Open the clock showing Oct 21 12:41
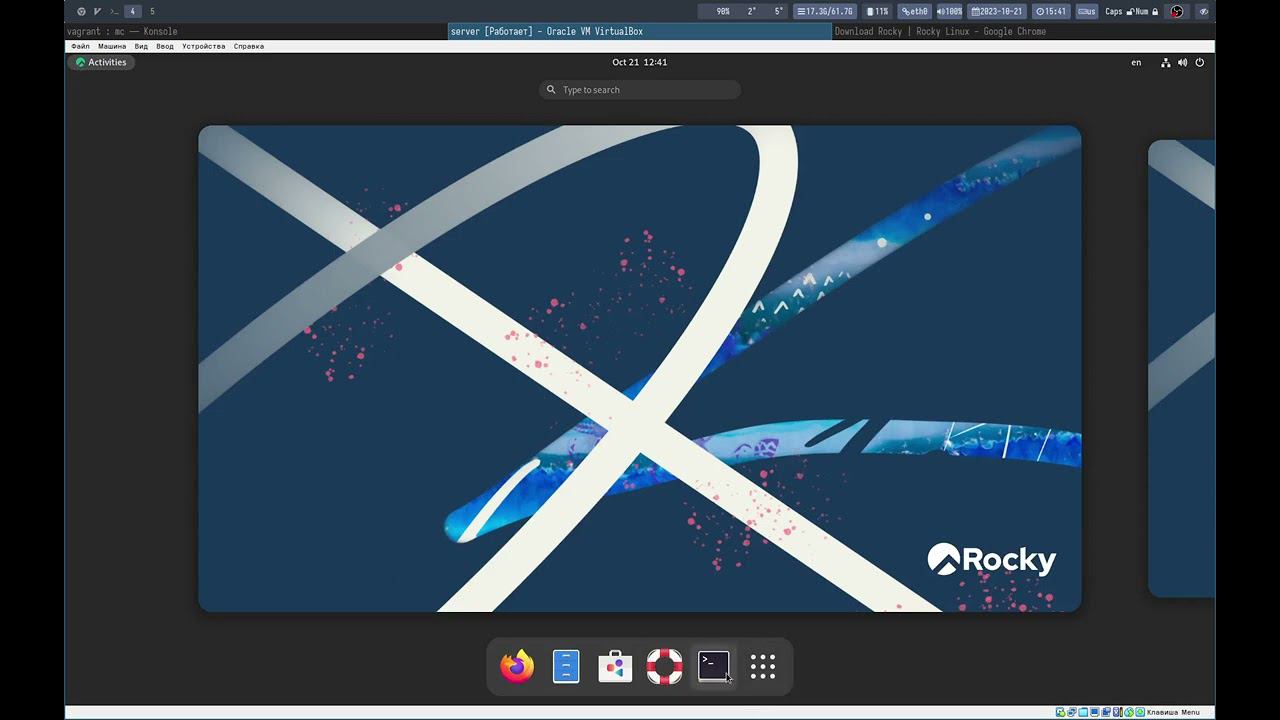This screenshot has height=720, width=1280. pos(640,62)
